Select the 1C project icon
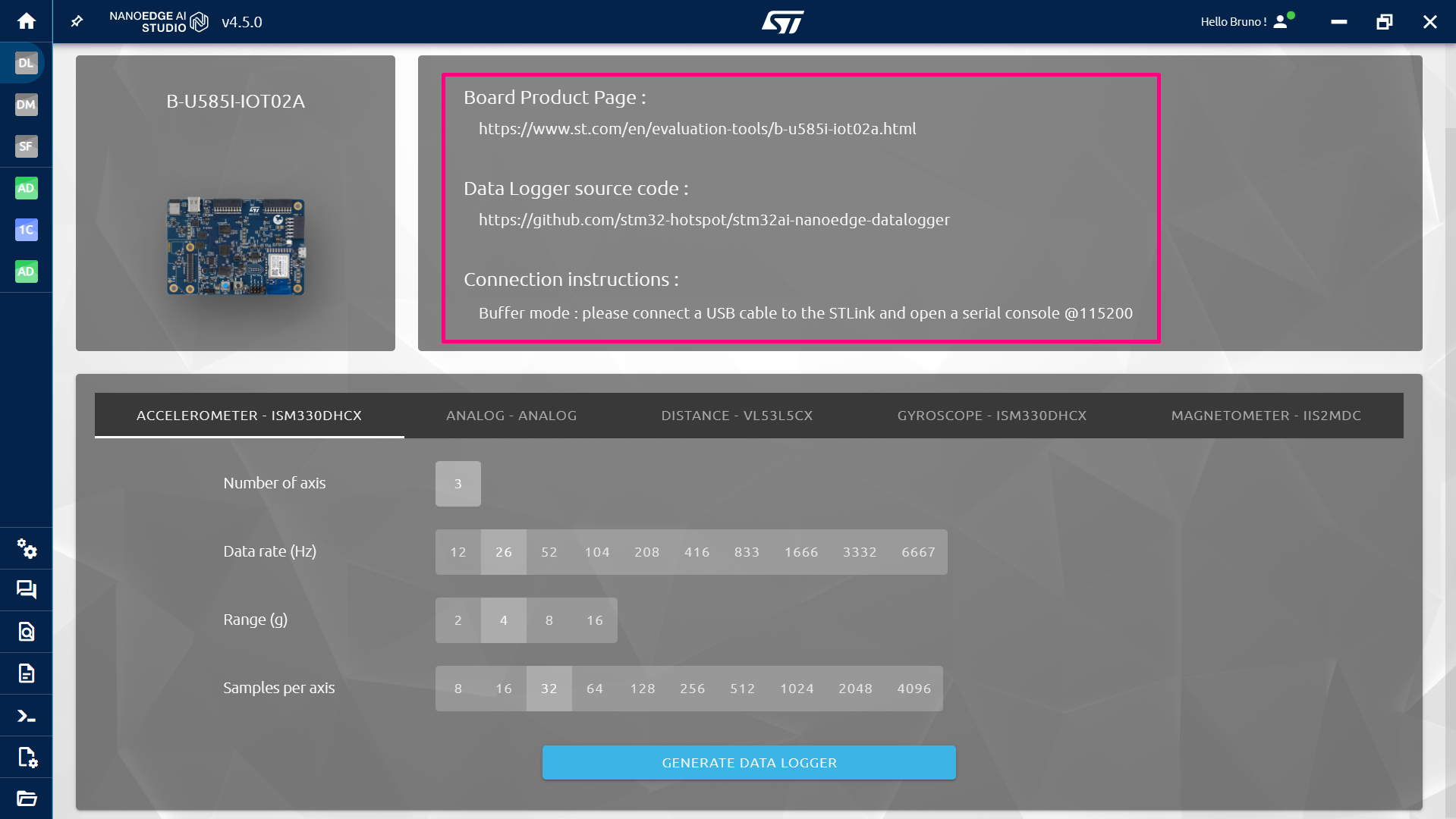1456x819 pixels. coord(26,231)
